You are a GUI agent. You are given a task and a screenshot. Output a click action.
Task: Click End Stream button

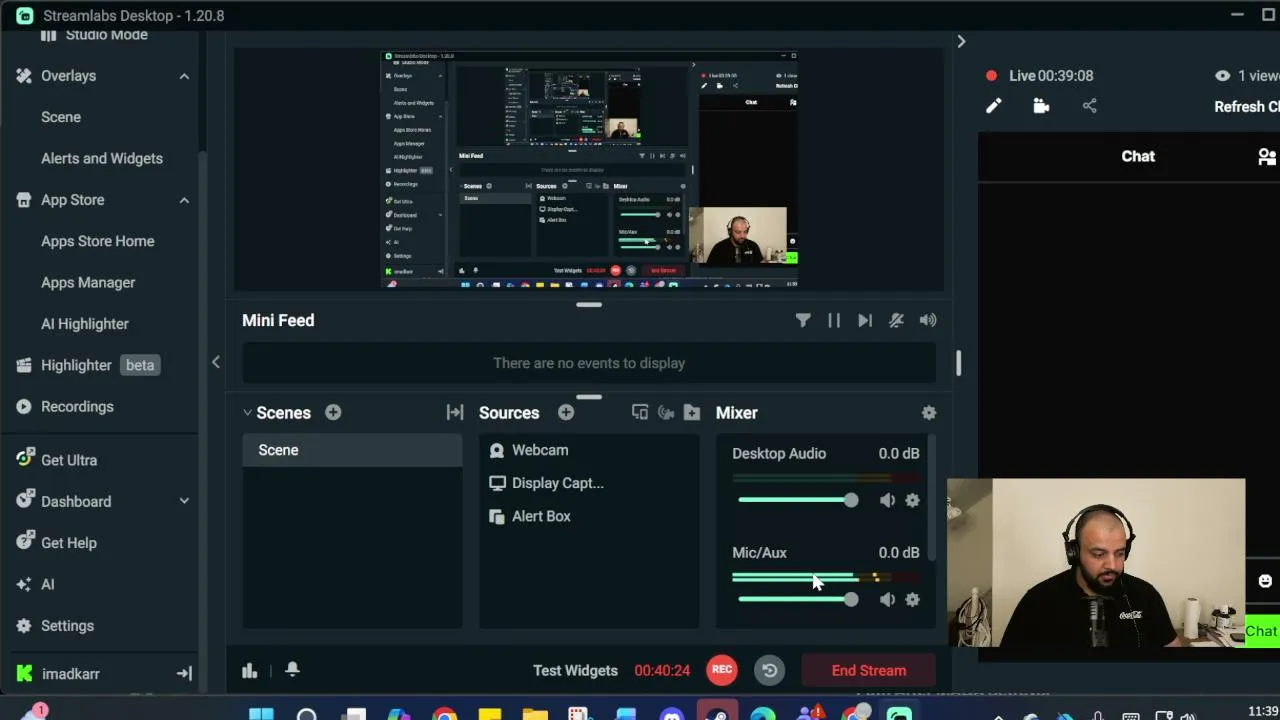point(869,670)
